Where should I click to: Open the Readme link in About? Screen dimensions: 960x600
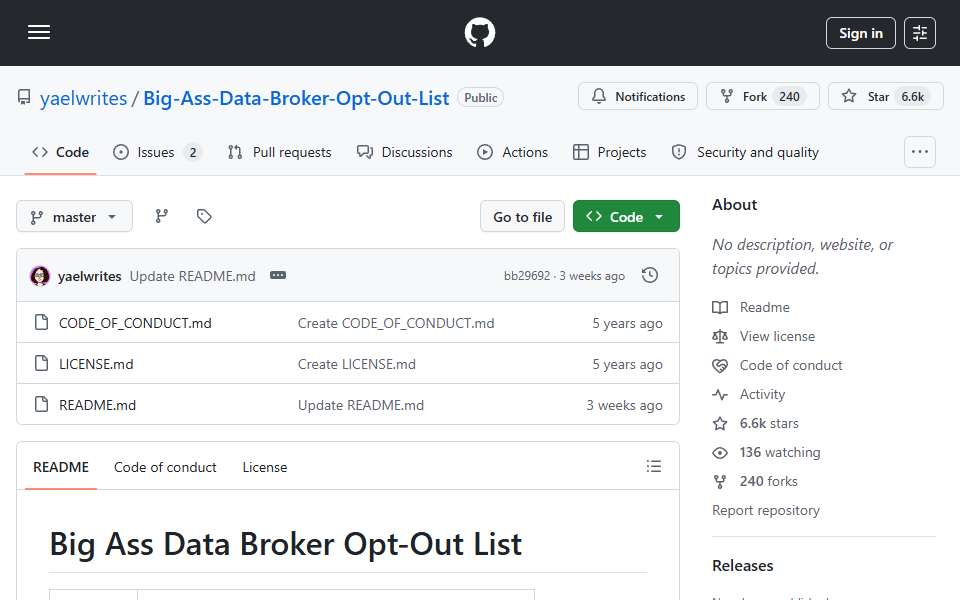pos(764,307)
